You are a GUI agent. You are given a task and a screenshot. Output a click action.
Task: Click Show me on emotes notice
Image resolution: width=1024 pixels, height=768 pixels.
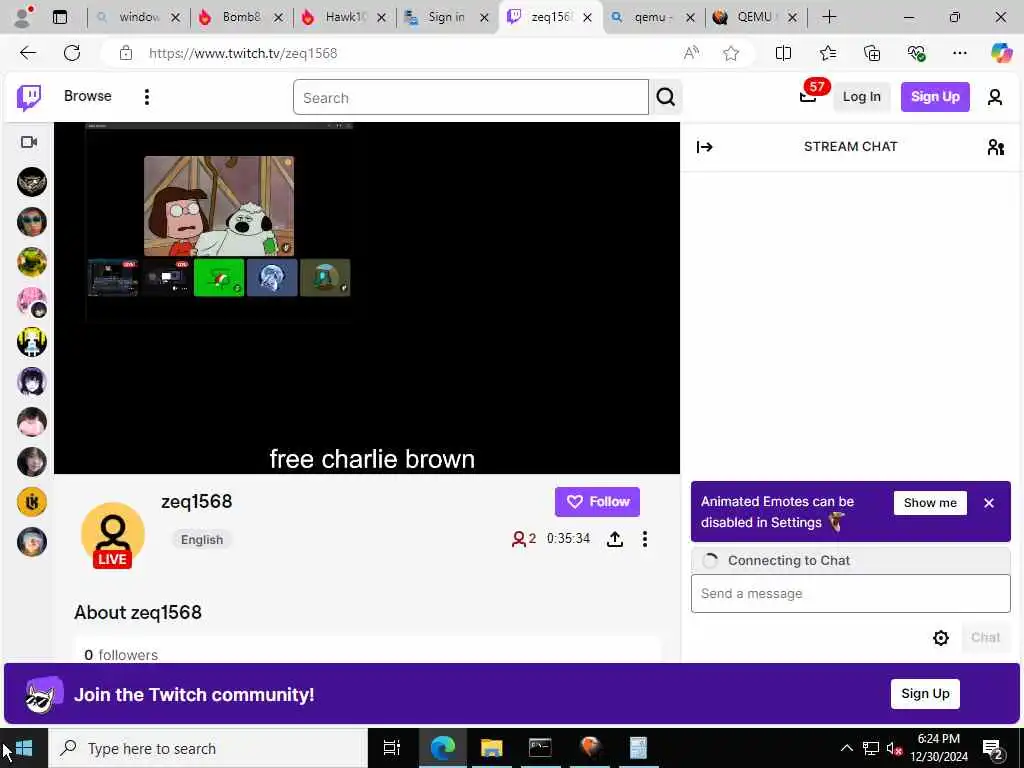930,503
